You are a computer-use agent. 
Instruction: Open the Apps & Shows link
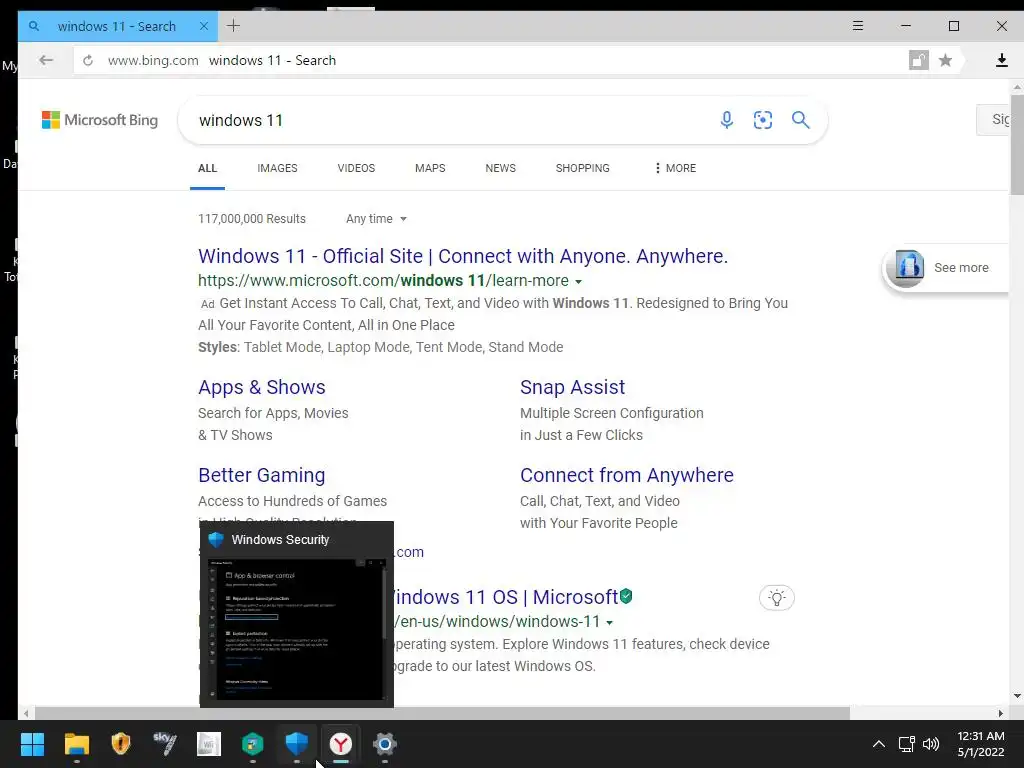point(261,387)
